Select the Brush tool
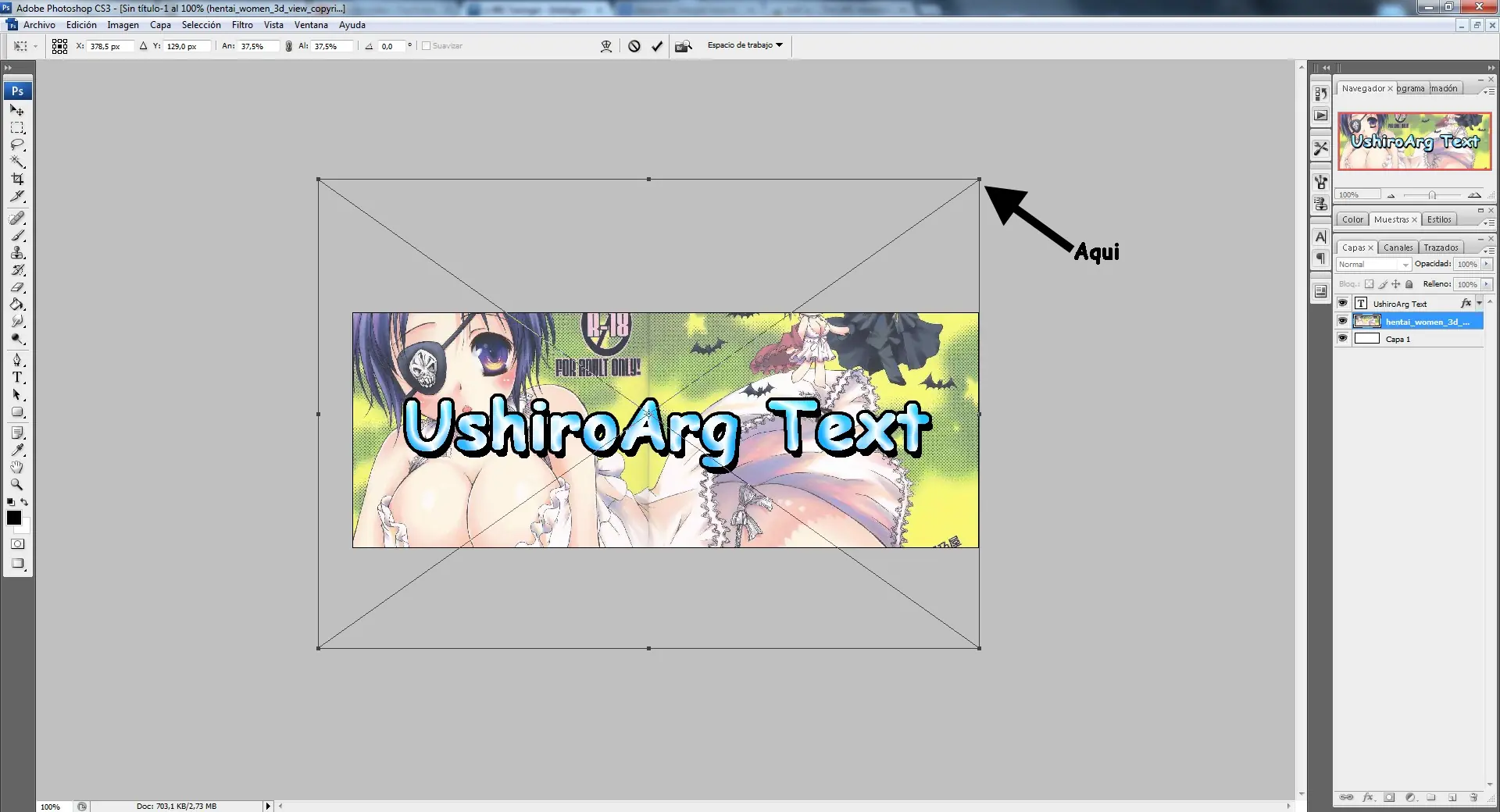The image size is (1500, 812). click(17, 235)
